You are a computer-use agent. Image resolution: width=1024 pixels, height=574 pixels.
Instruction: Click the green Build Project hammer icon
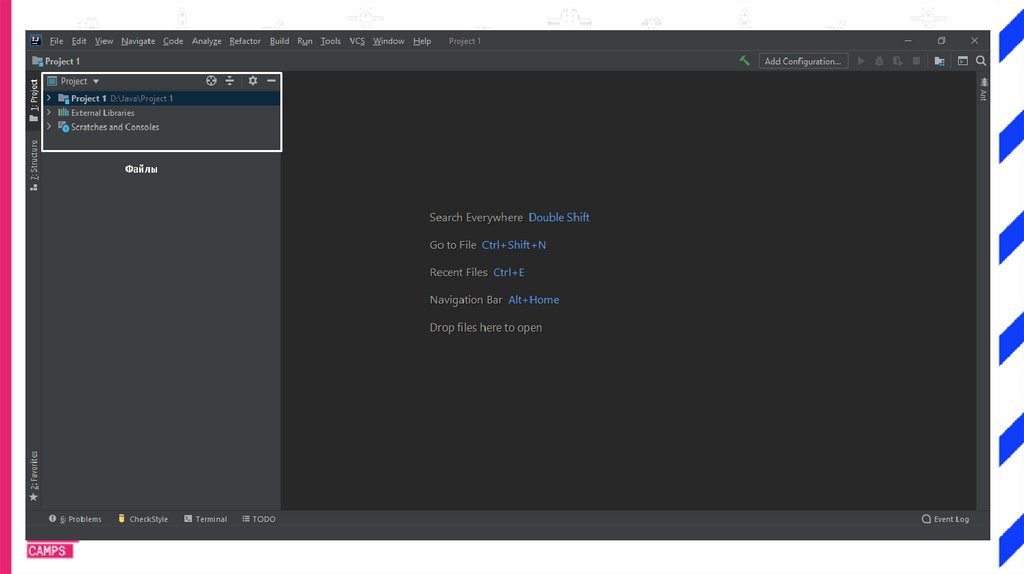[744, 61]
